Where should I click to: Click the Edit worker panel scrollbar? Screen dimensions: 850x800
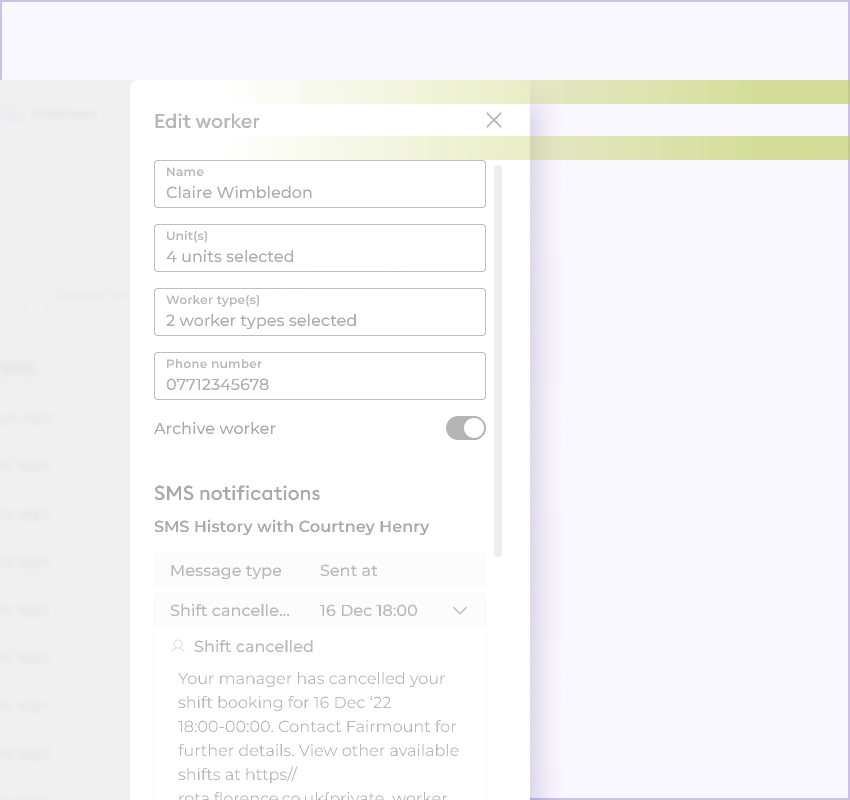498,361
